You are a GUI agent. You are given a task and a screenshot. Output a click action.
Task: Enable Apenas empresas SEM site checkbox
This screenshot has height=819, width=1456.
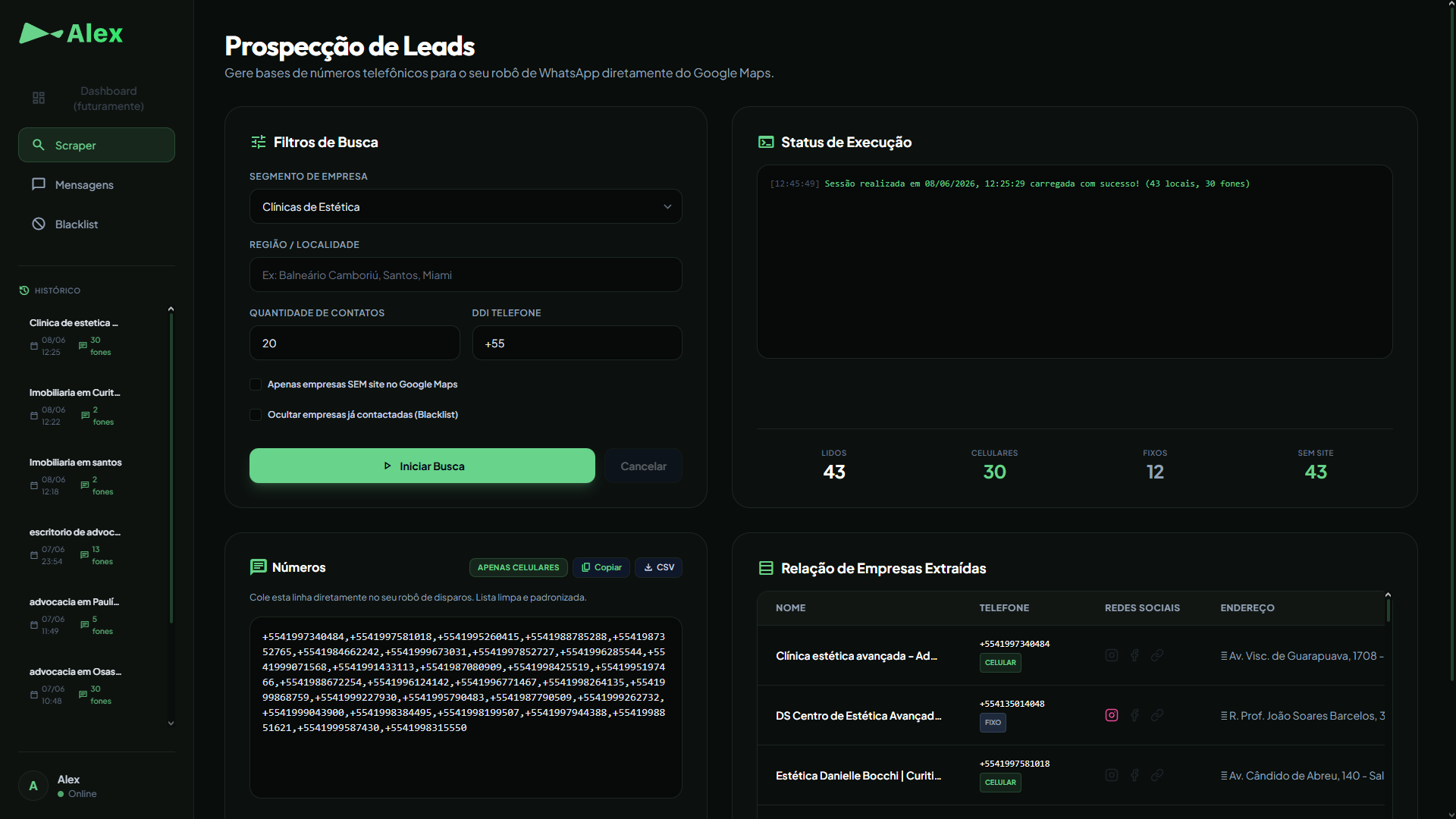(256, 384)
